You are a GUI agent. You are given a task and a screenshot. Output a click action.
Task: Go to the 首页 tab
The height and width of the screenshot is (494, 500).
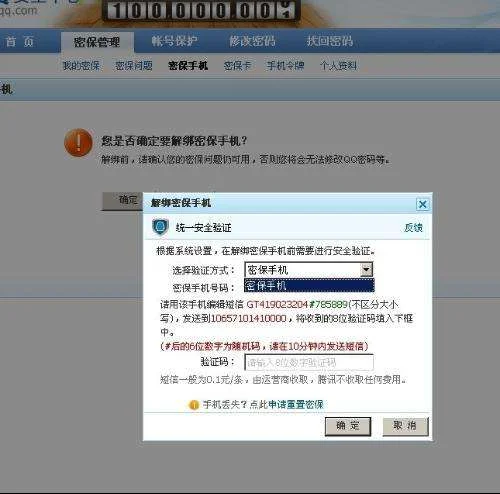click(x=20, y=42)
